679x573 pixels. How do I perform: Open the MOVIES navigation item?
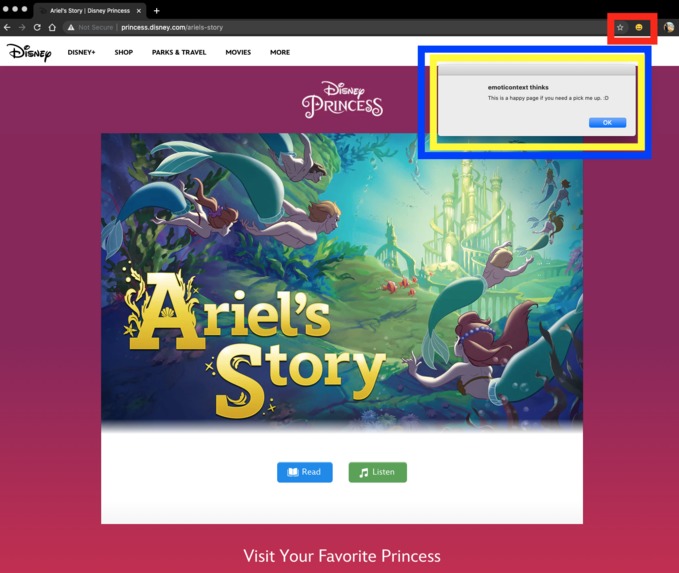click(238, 52)
